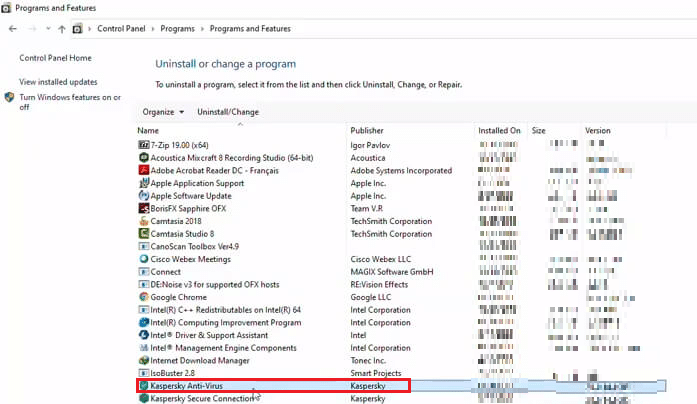Sort list by Publisher column header
Screen dimensions: 697x404
367,130
